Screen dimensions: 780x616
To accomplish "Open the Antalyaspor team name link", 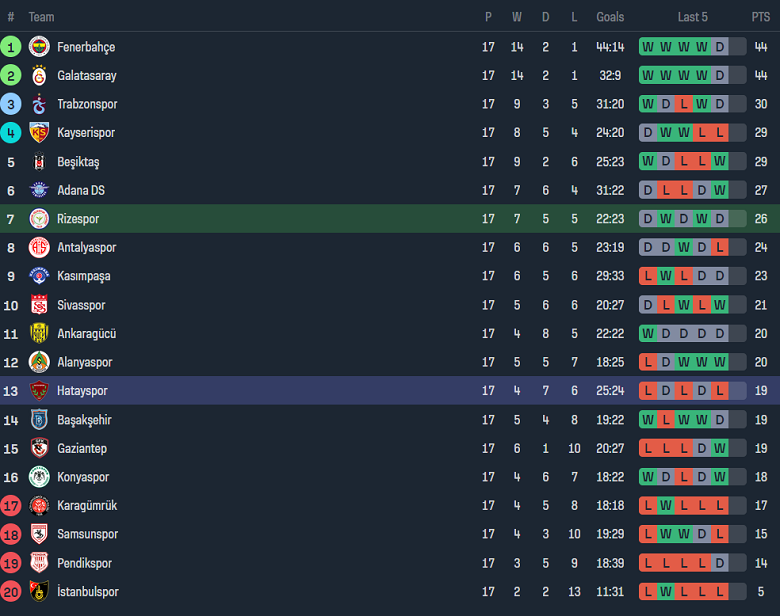I will pos(86,248).
